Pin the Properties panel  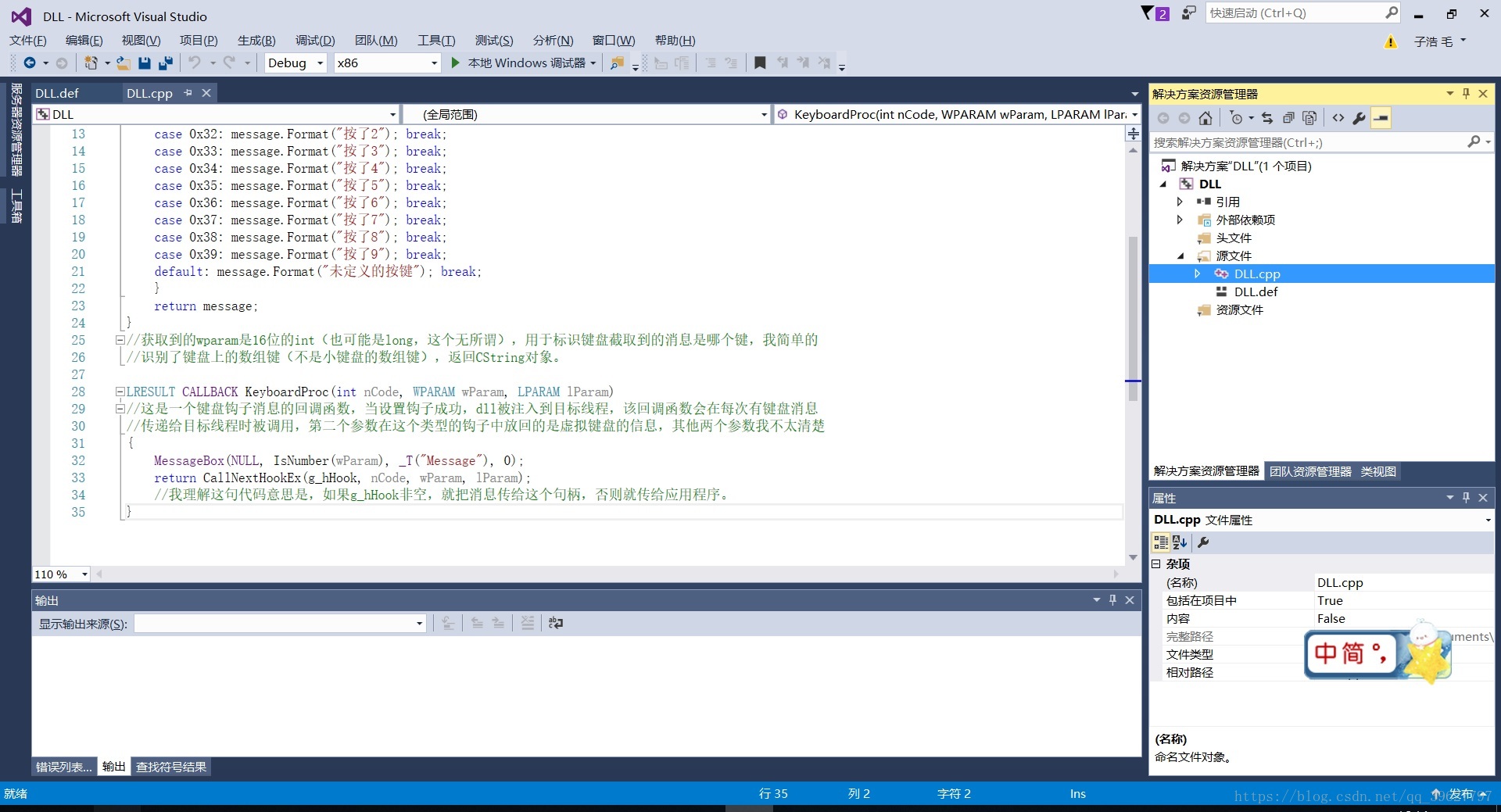(x=1466, y=497)
